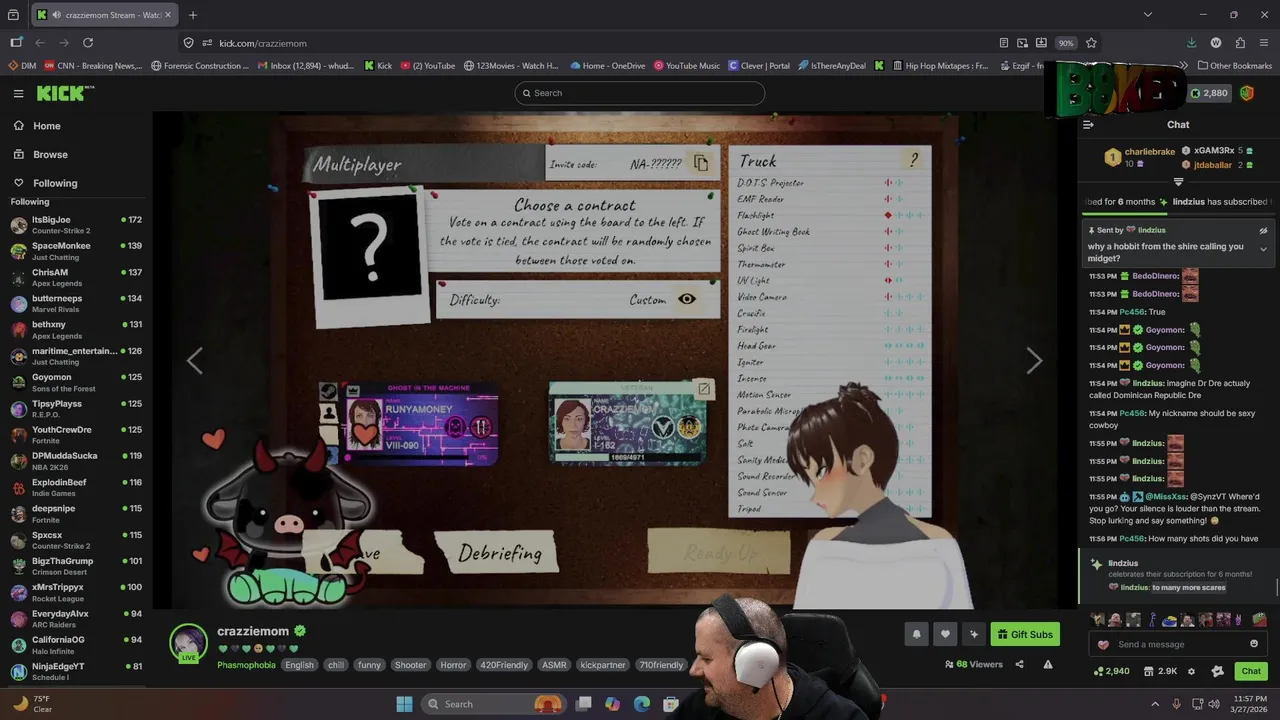Click the 90% zoom level indicator

coord(1066,43)
